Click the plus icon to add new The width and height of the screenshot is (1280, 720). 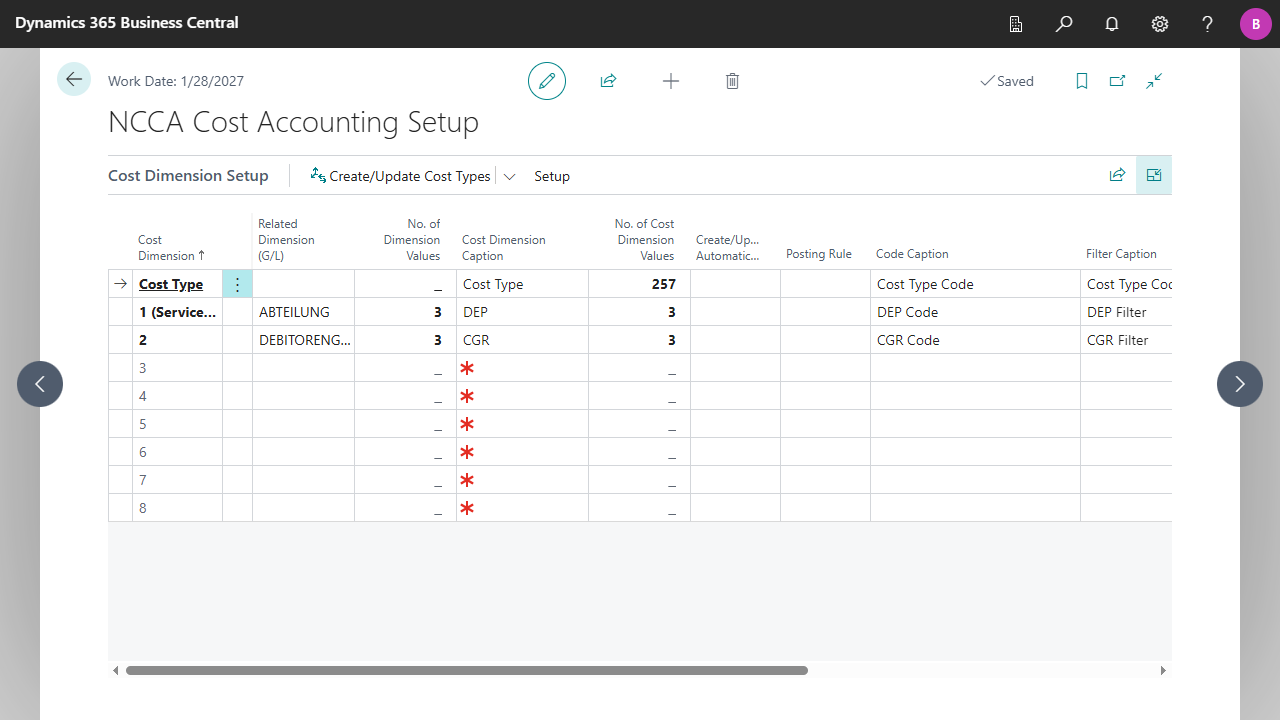click(671, 81)
